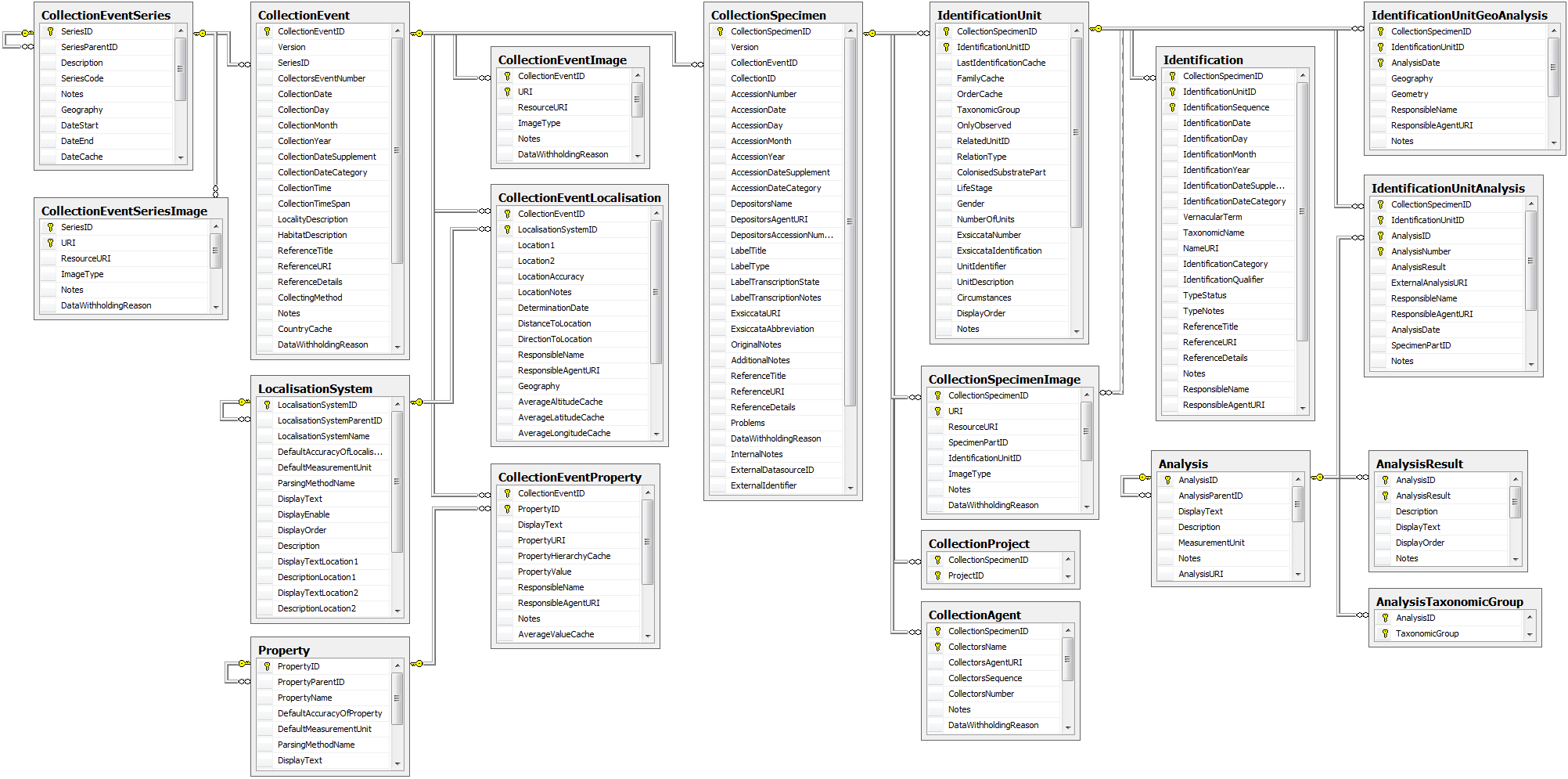Select the CollectorsSequence field in CollectionAgent

tap(994, 678)
